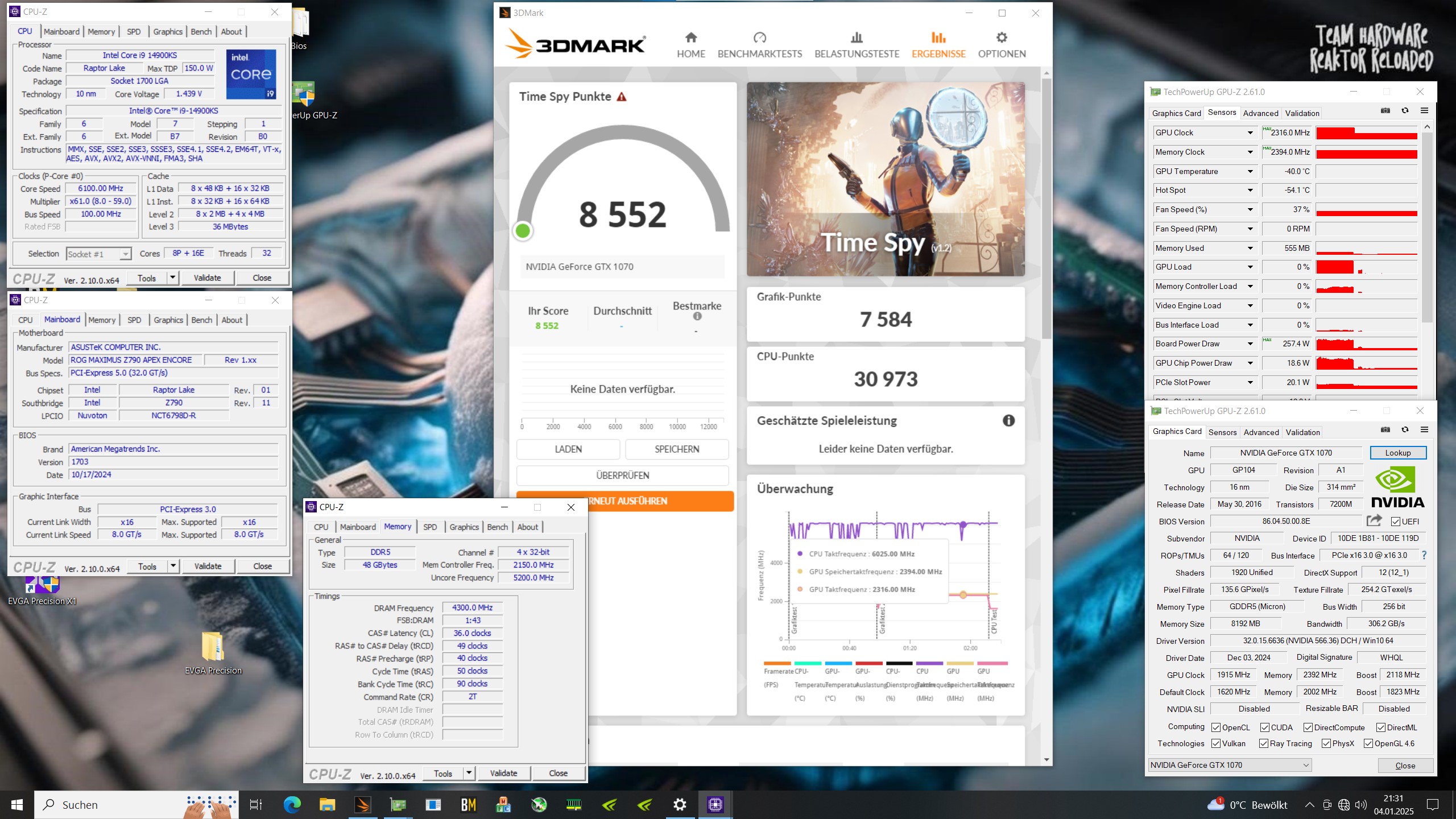Click GPU-Z sensors vertical scrollbar

click(x=1427, y=227)
